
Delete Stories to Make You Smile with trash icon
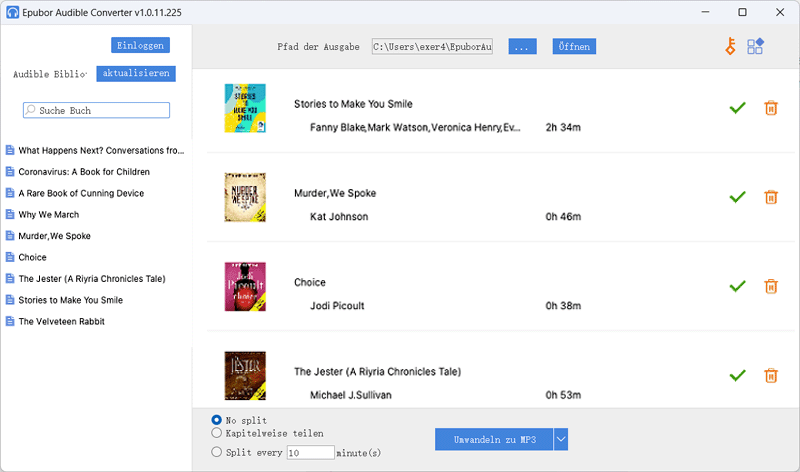[x=771, y=108]
